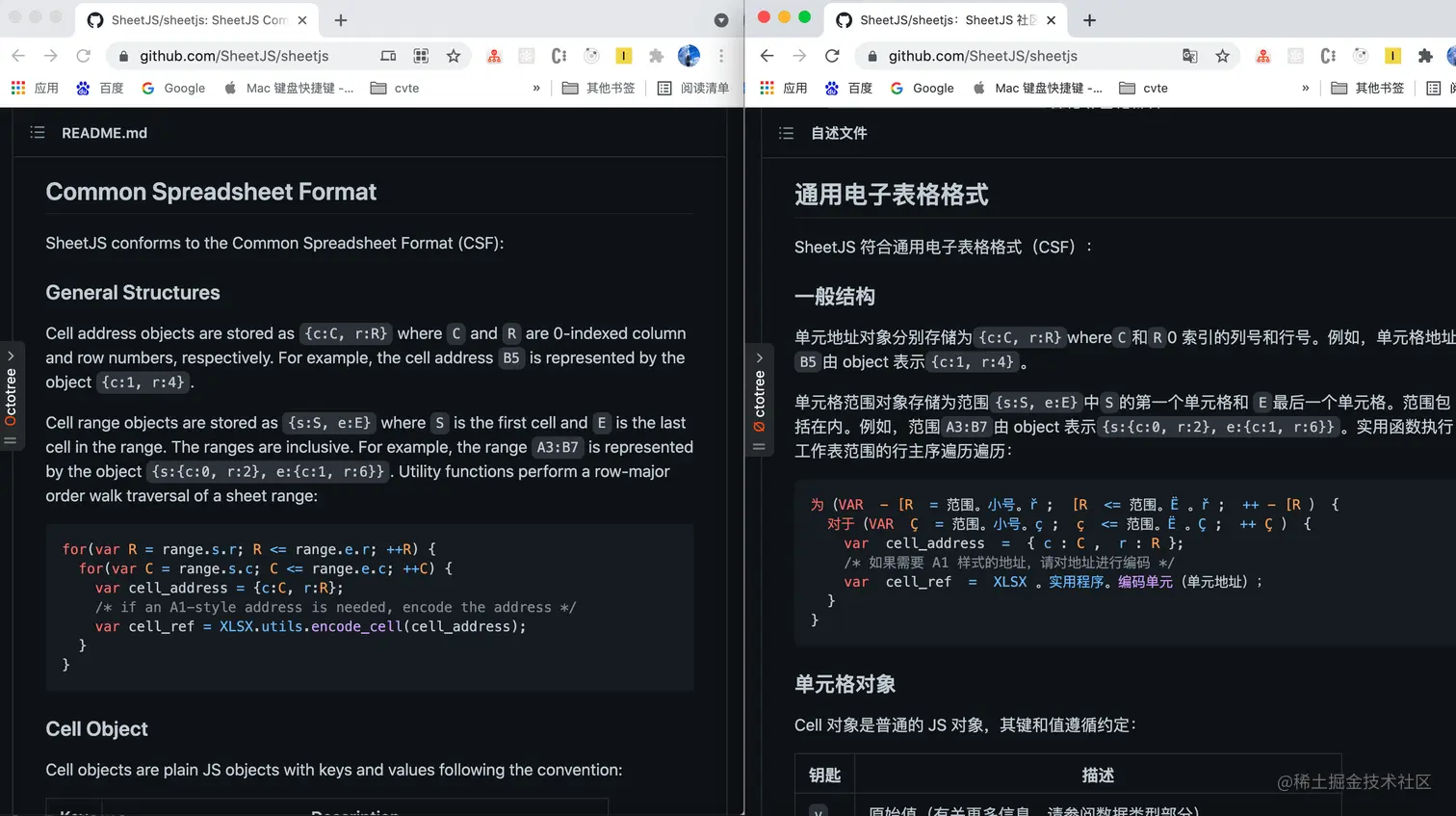The height and width of the screenshot is (816, 1456).
Task: Close the SheetJS 社区 tab in the right window
Action: point(1051,20)
